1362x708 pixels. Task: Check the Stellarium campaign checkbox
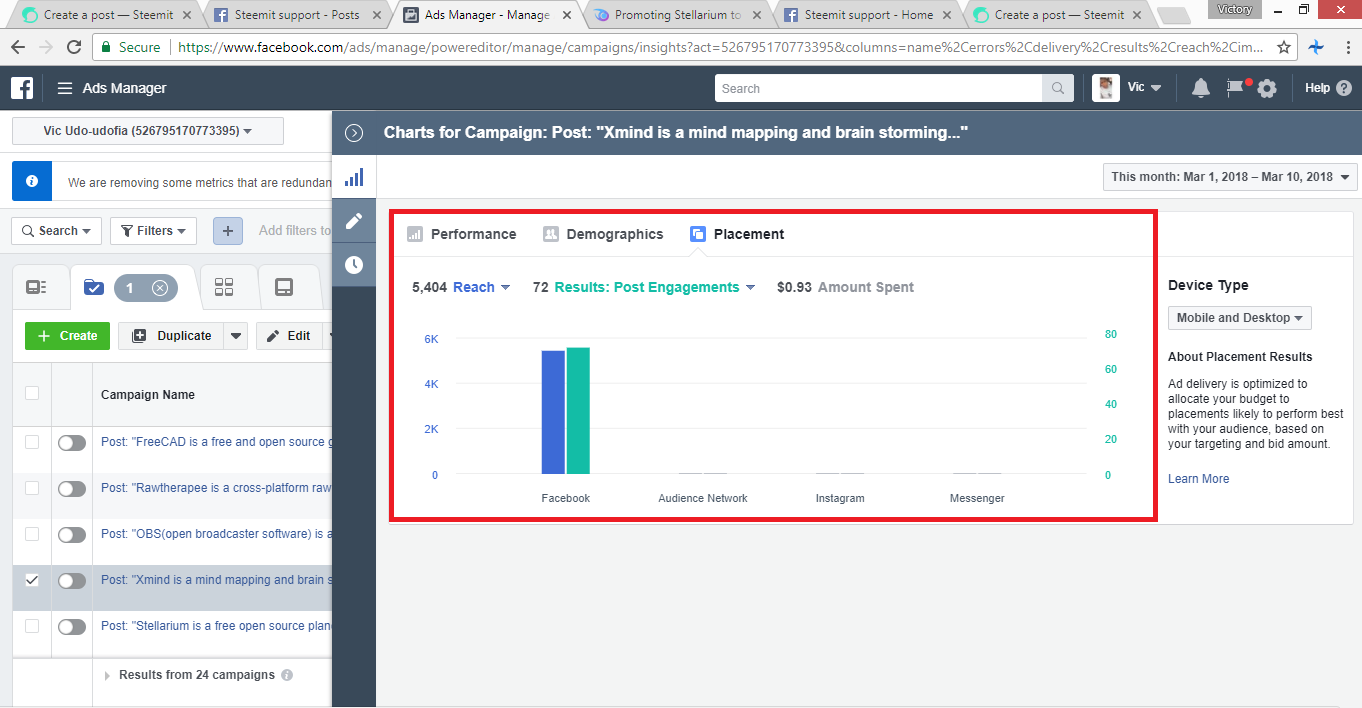pos(32,626)
